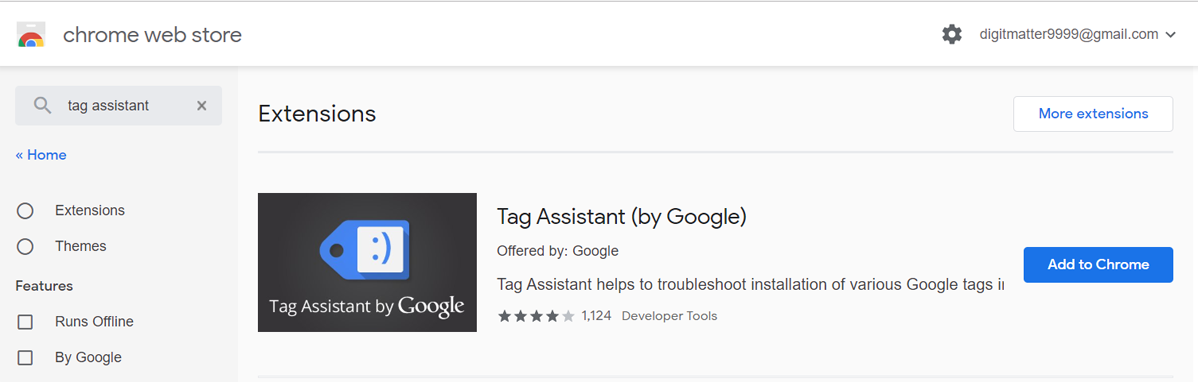Select the Extensions radio button

[x=25, y=210]
